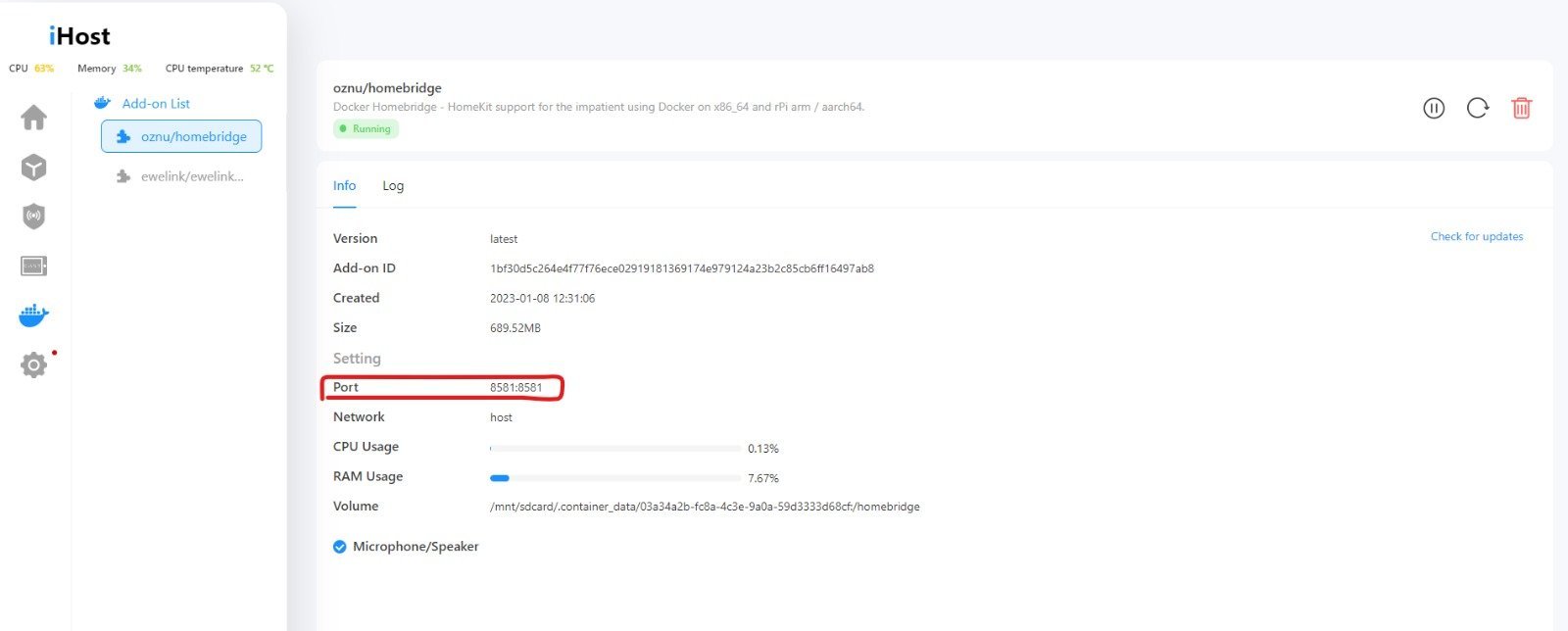The image size is (1568, 631).
Task: Open the Docker whale sidebar icon
Action: coord(34,315)
